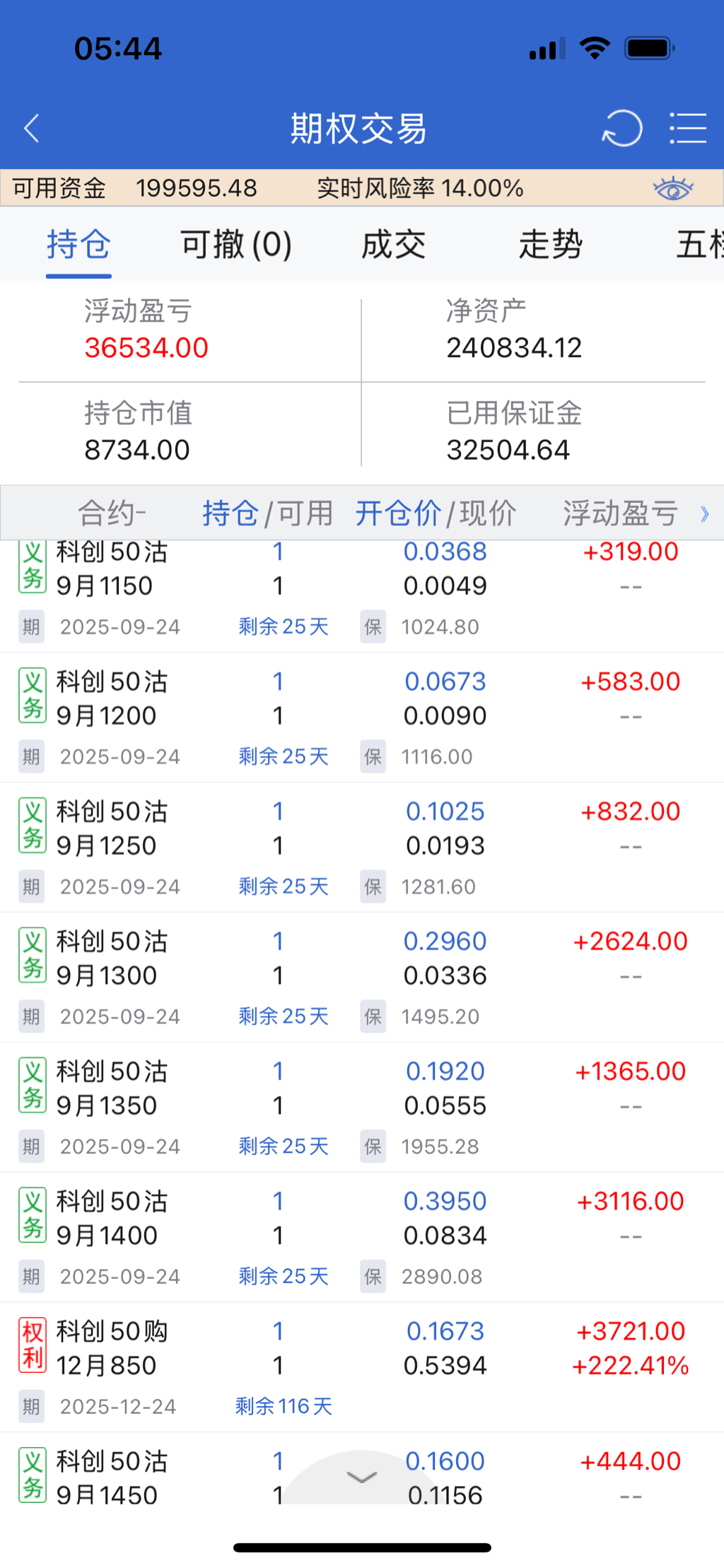
Task: Tap 期 expiry icon for 9月1300
Action: tap(31, 1016)
